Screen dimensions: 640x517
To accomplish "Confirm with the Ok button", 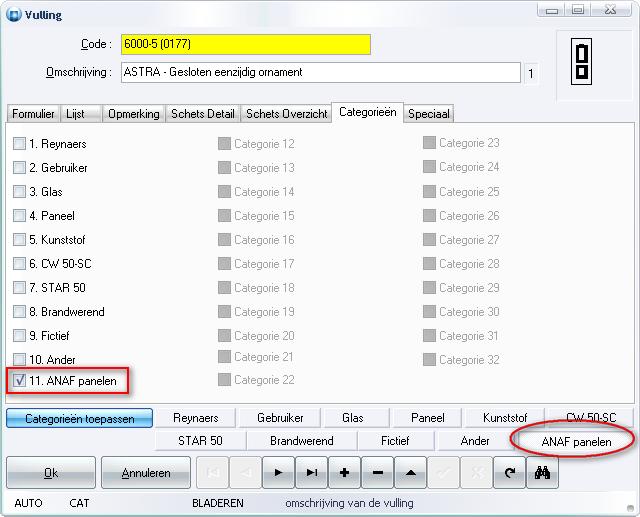I will [x=51, y=473].
